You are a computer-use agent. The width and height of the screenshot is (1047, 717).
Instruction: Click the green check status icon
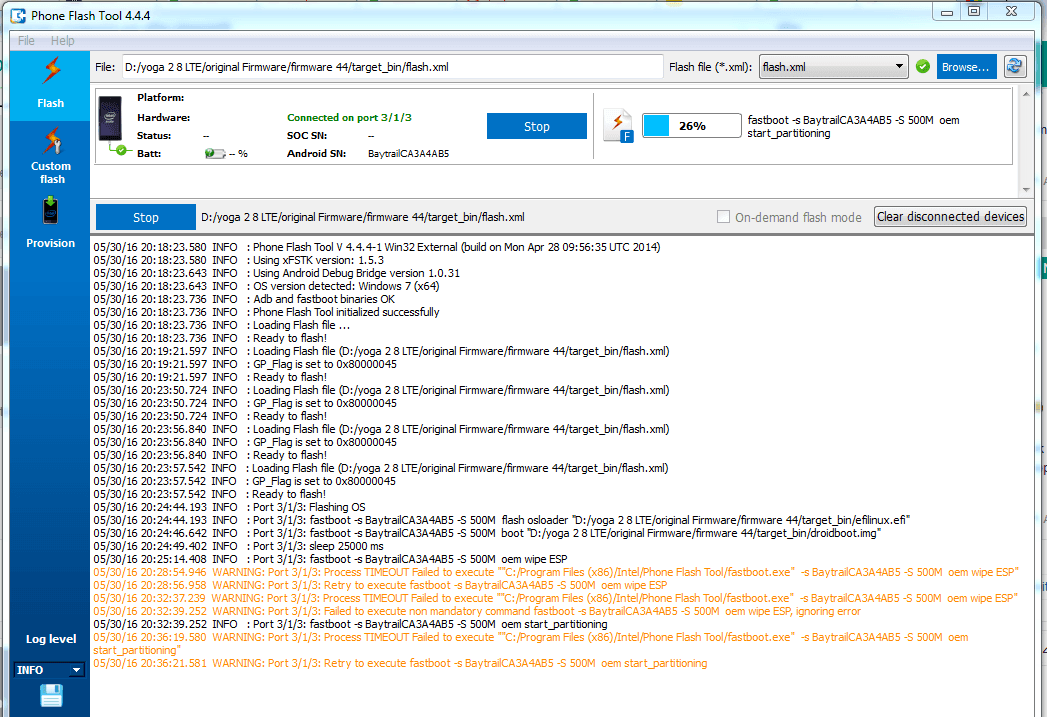coord(923,67)
